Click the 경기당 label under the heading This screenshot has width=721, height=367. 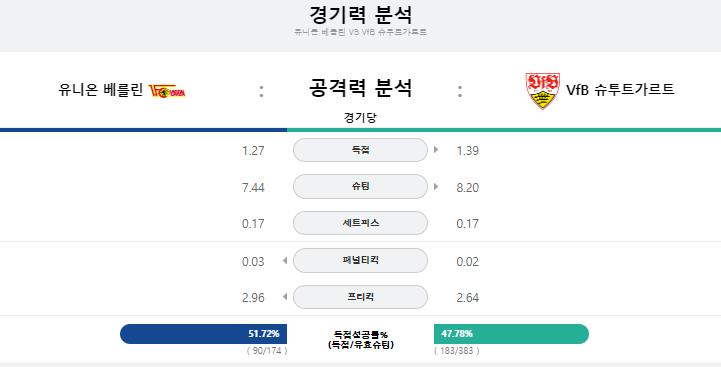click(360, 118)
